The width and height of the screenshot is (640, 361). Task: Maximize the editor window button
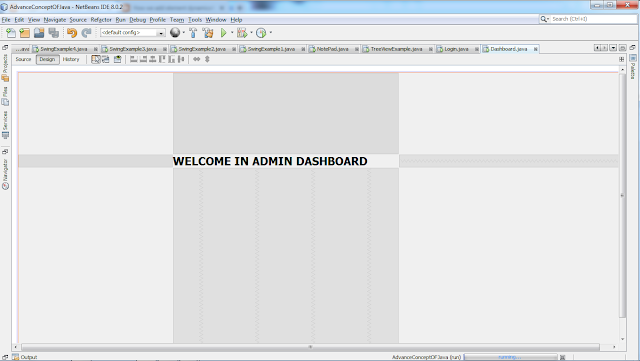622,48
